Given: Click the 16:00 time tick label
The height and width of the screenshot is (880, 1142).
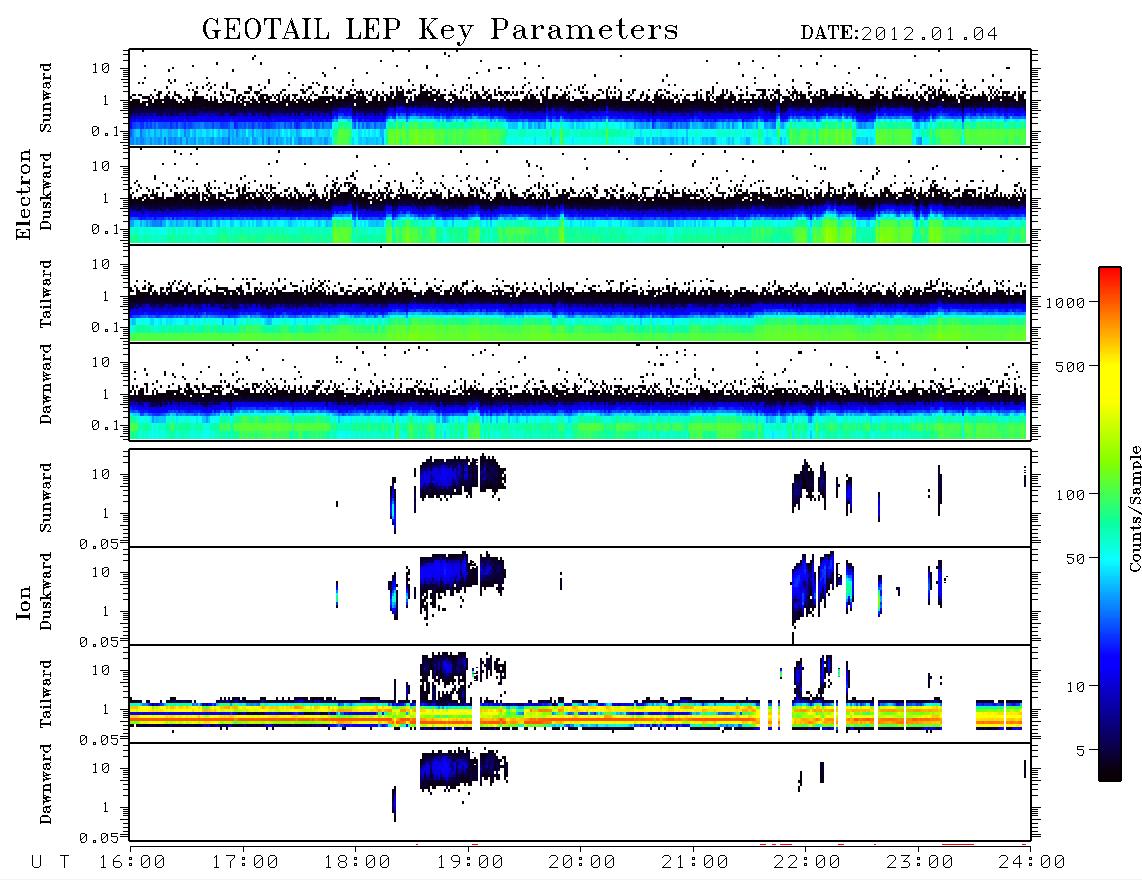Looking at the screenshot, I should tap(133, 863).
